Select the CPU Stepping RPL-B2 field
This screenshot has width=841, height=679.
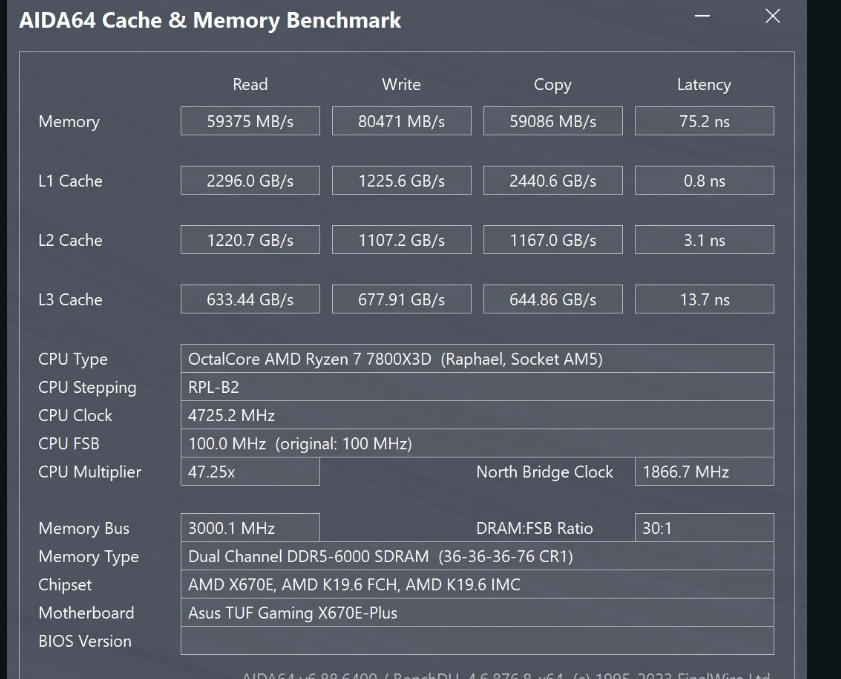(x=477, y=387)
